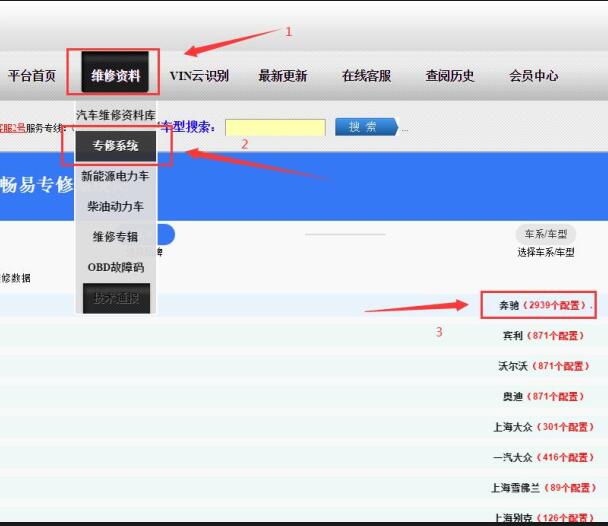View 最新更新 navigation tab
This screenshot has height=526, width=608.
[283, 75]
